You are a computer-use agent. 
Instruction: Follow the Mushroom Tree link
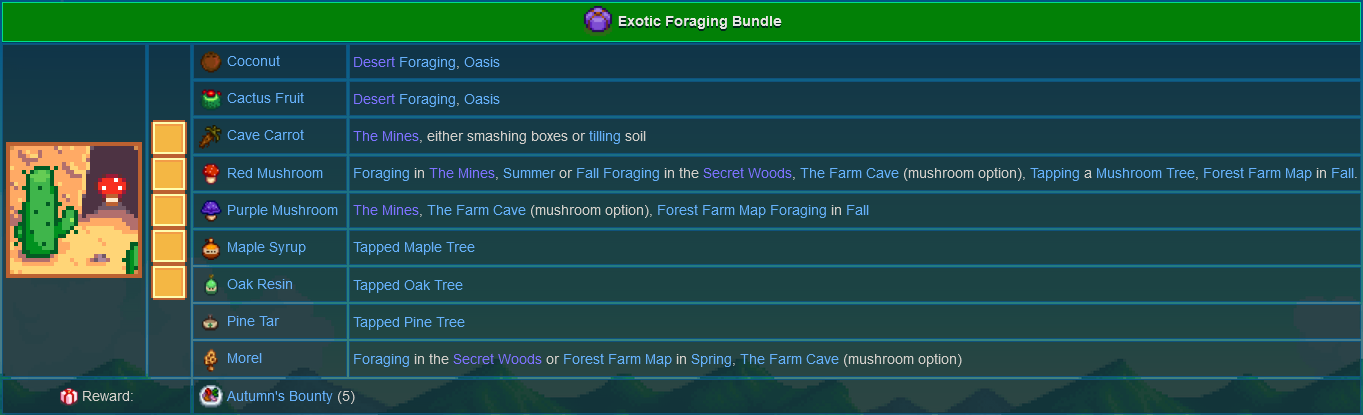[1145, 173]
